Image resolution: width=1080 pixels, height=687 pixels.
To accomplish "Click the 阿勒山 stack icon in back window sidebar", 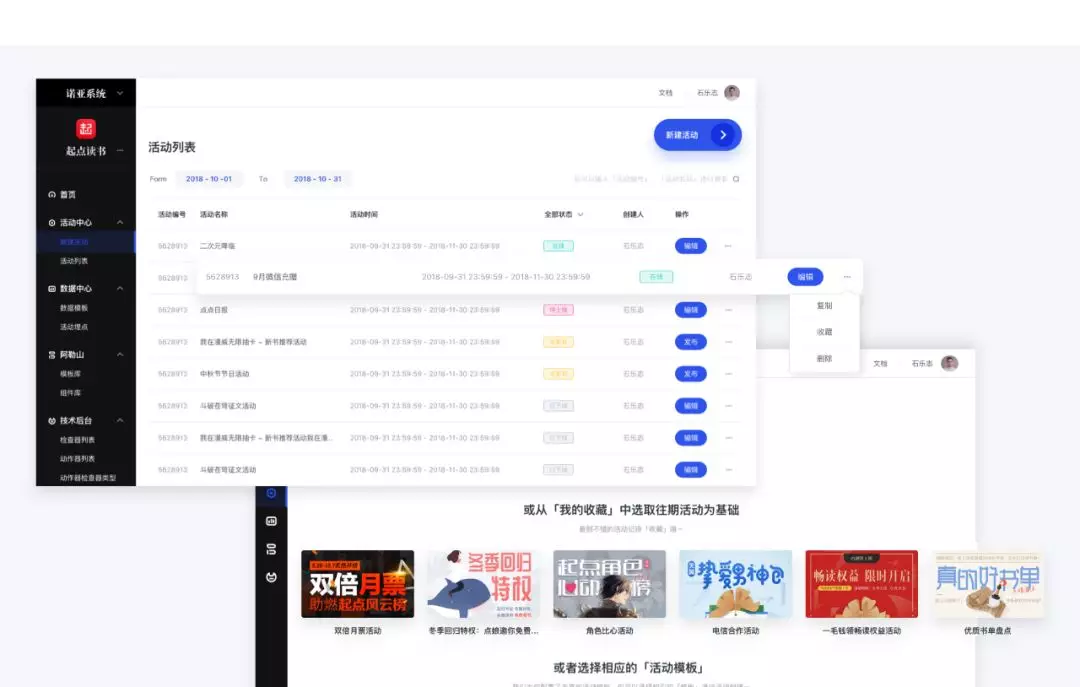I will 271,549.
